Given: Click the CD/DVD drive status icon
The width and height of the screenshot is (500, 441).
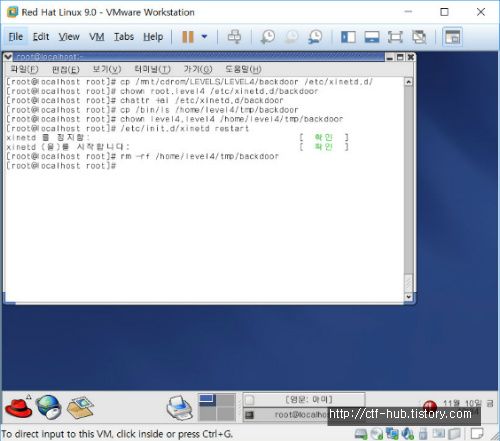Looking at the screenshot, I should tap(377, 434).
